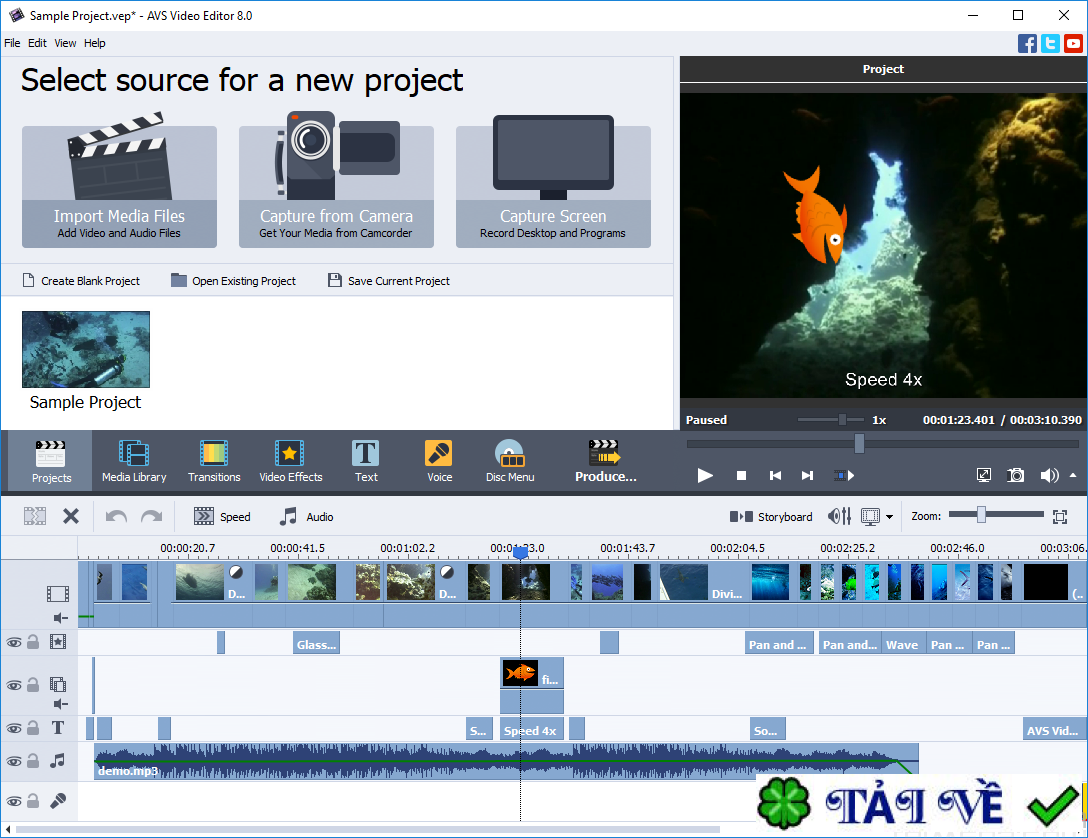Open the Produce wizard
Image resolution: width=1088 pixels, height=838 pixels.
[x=606, y=460]
